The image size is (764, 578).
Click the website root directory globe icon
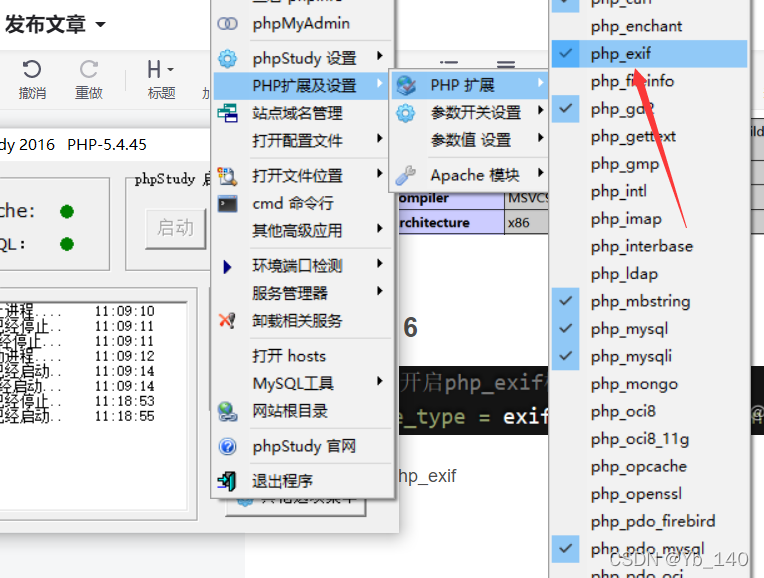[228, 411]
